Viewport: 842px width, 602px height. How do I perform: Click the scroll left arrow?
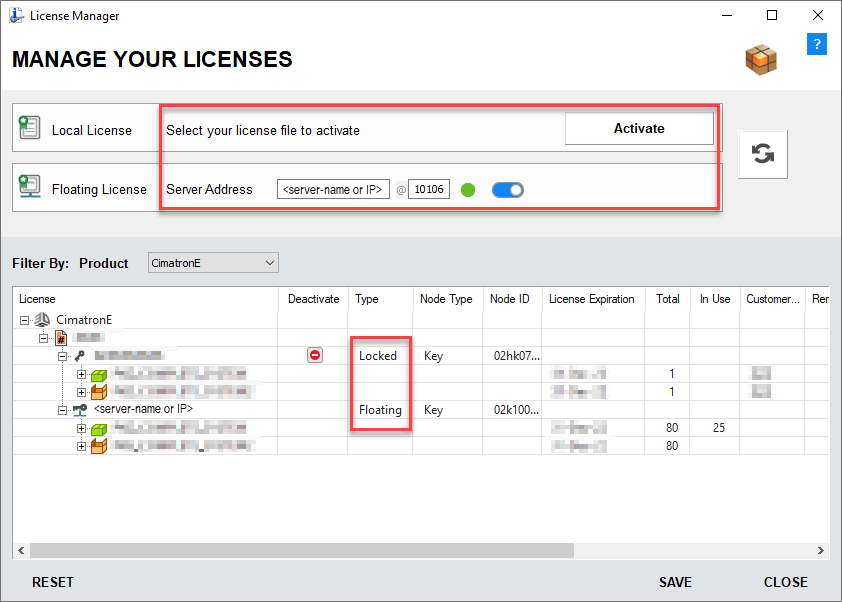[x=21, y=550]
